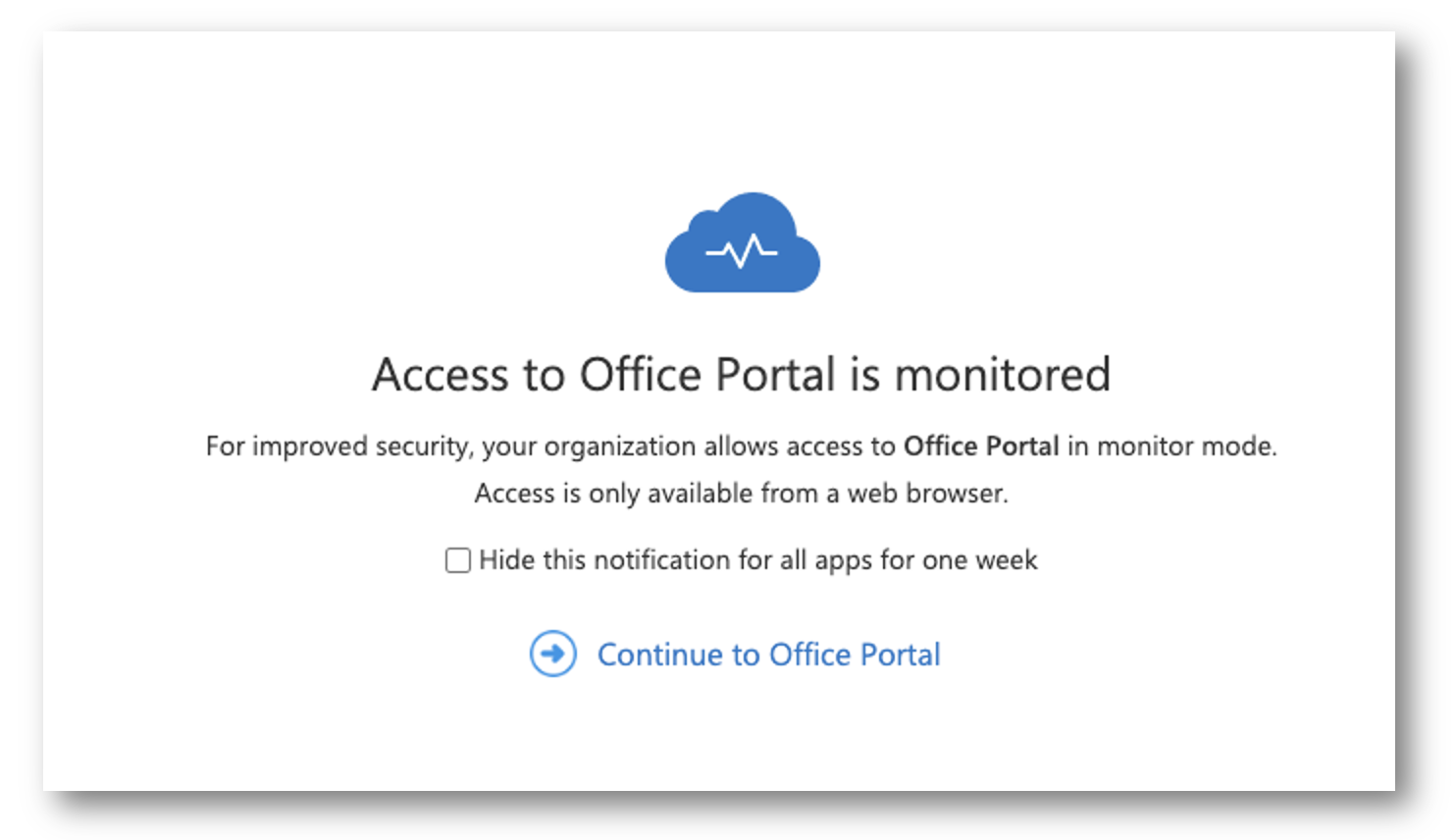Click the word "Hide" beside the checkbox
Image resolution: width=1456 pixels, height=840 pixels.
pyautogui.click(x=507, y=560)
